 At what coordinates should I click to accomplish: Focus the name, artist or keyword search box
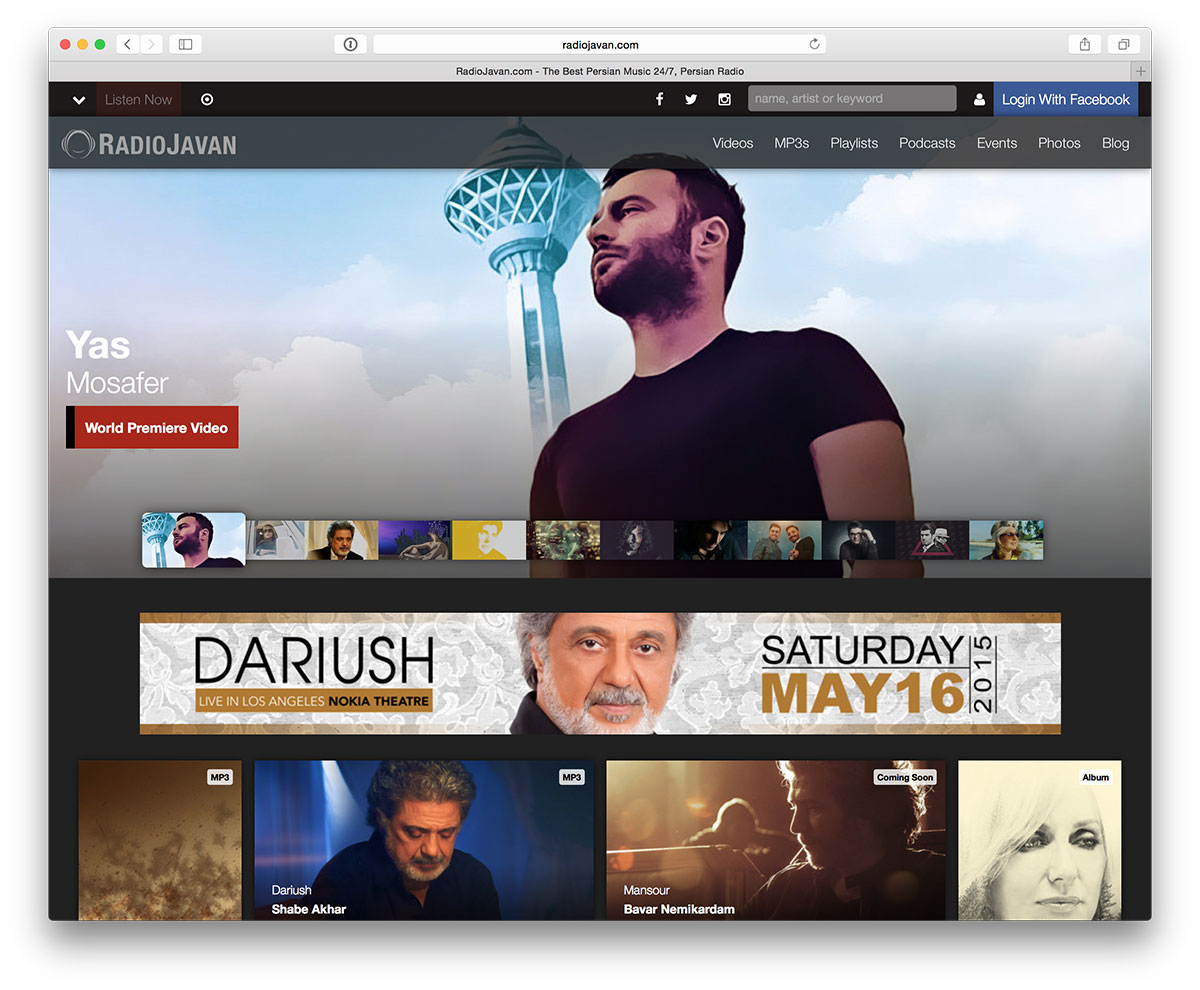pyautogui.click(x=852, y=99)
